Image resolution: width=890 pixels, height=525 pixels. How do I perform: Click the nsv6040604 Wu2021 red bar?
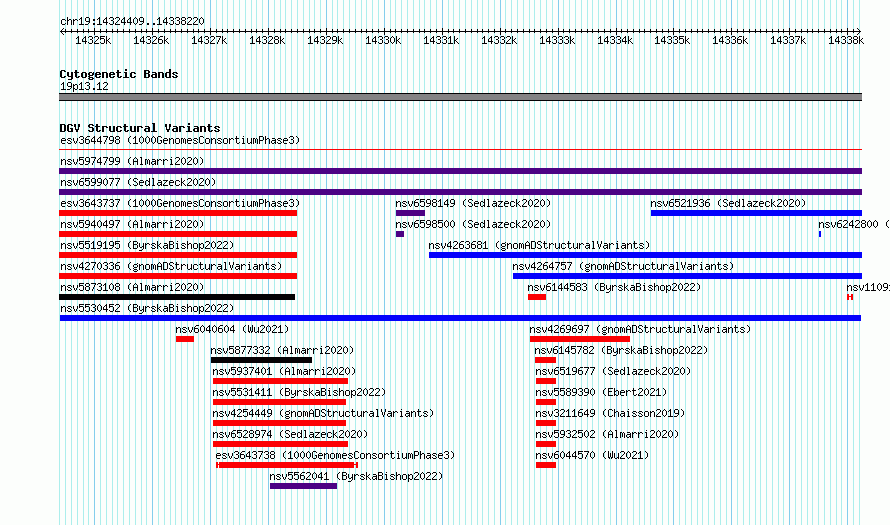click(185, 339)
